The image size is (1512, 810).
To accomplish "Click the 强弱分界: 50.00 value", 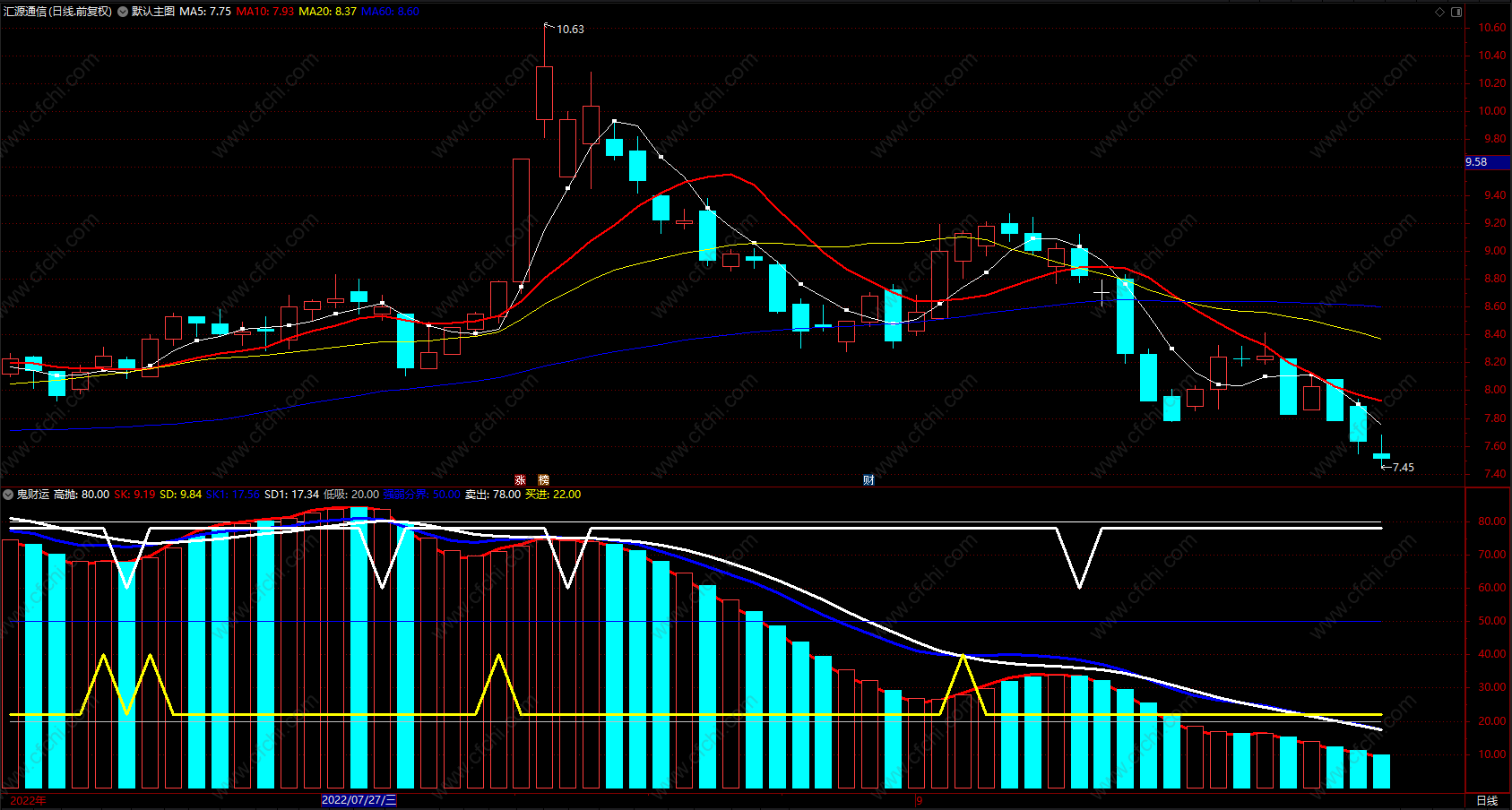I will (x=422, y=495).
